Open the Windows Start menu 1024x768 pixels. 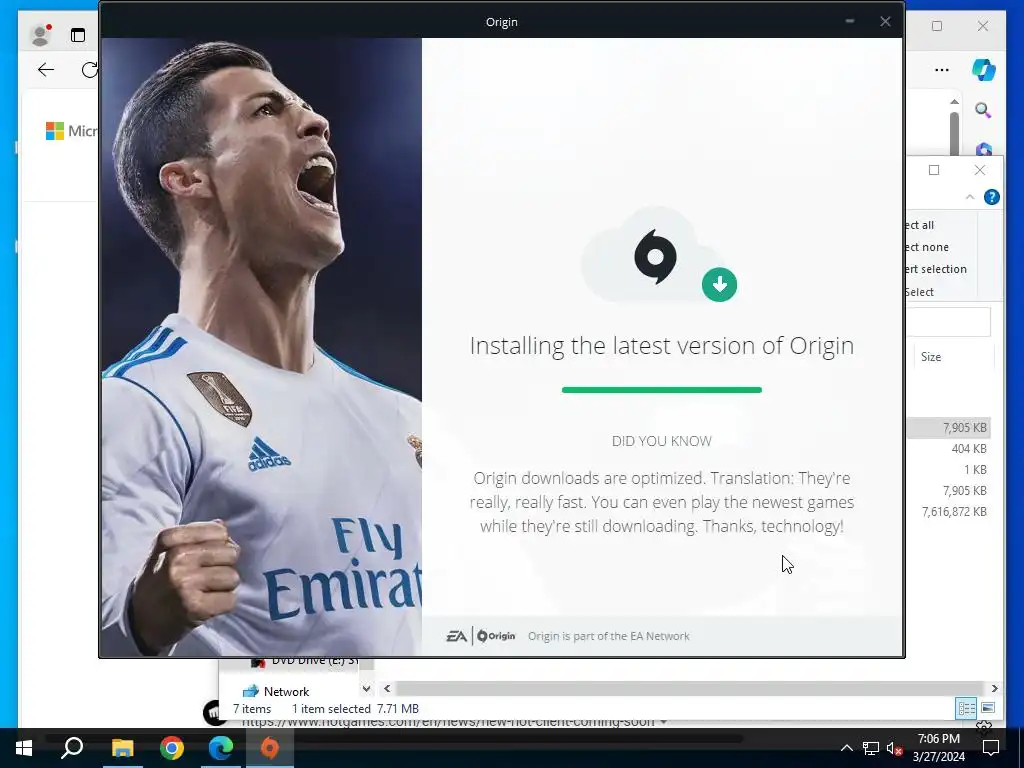(24, 748)
